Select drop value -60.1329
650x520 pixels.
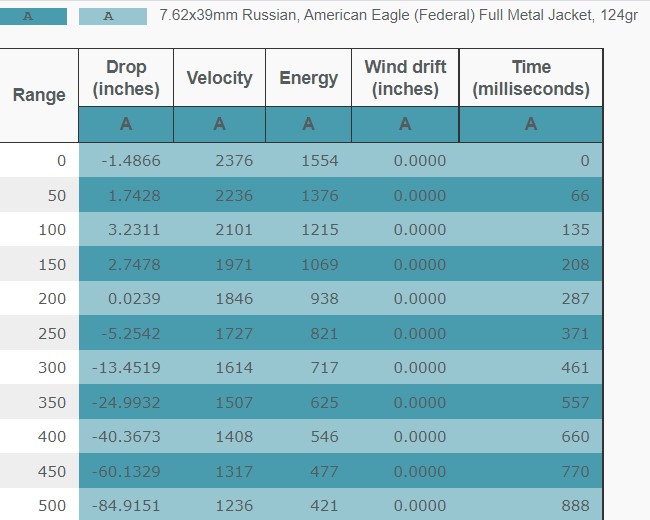(x=126, y=471)
